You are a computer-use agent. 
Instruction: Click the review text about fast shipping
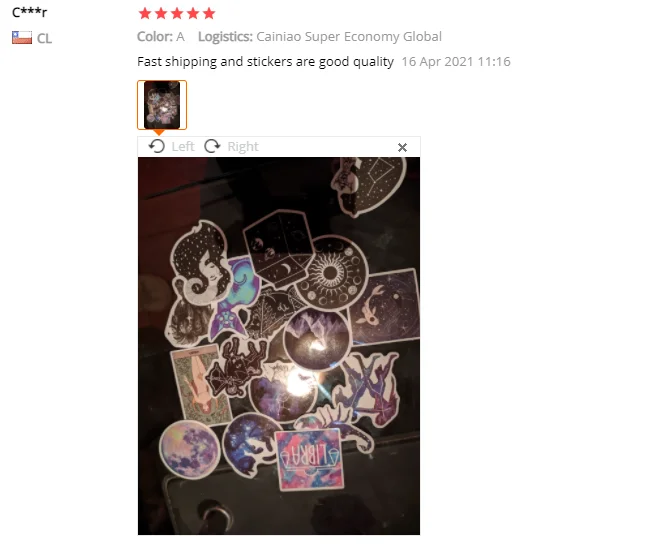(x=265, y=62)
